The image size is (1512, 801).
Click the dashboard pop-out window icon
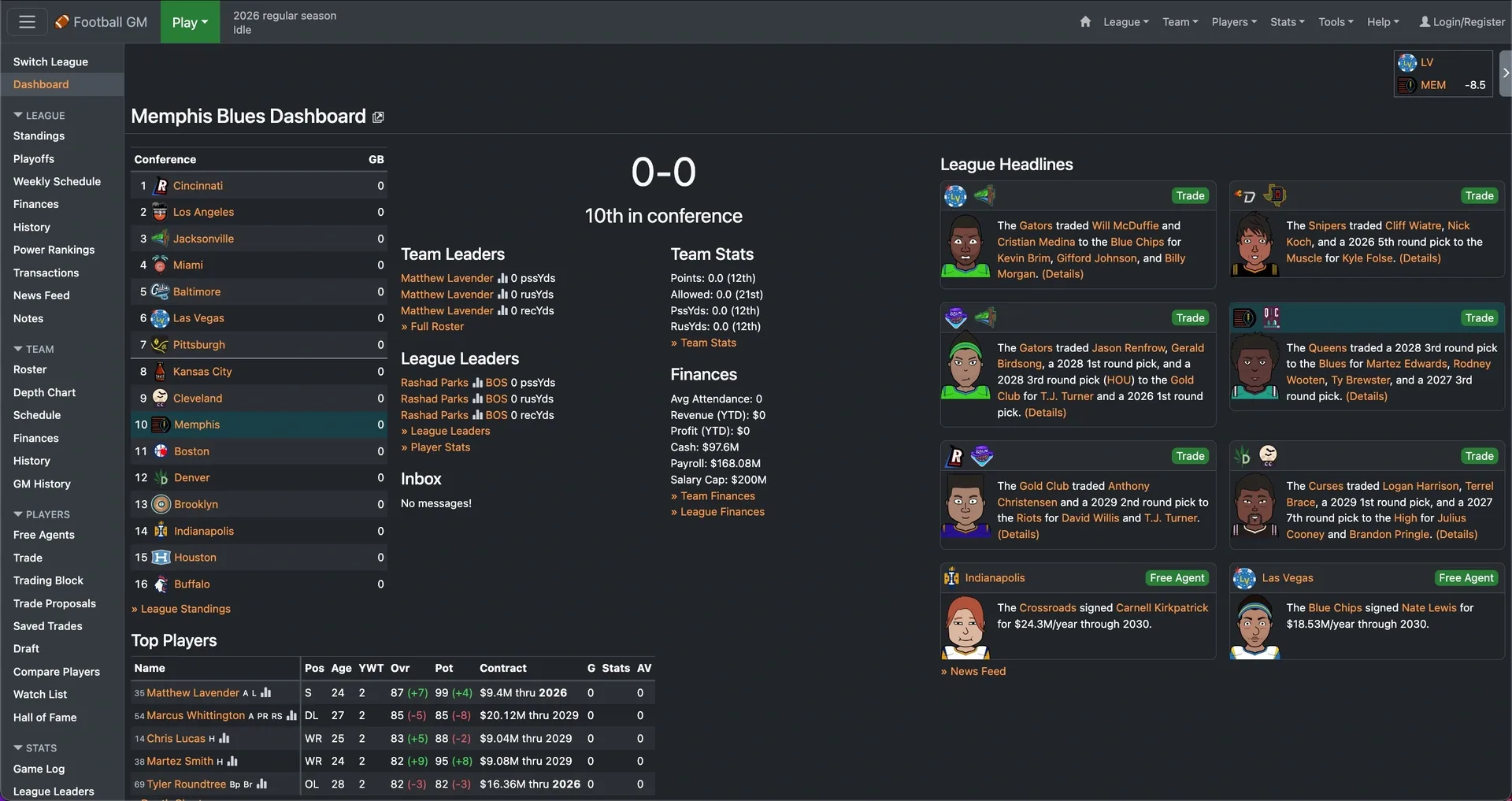378,117
